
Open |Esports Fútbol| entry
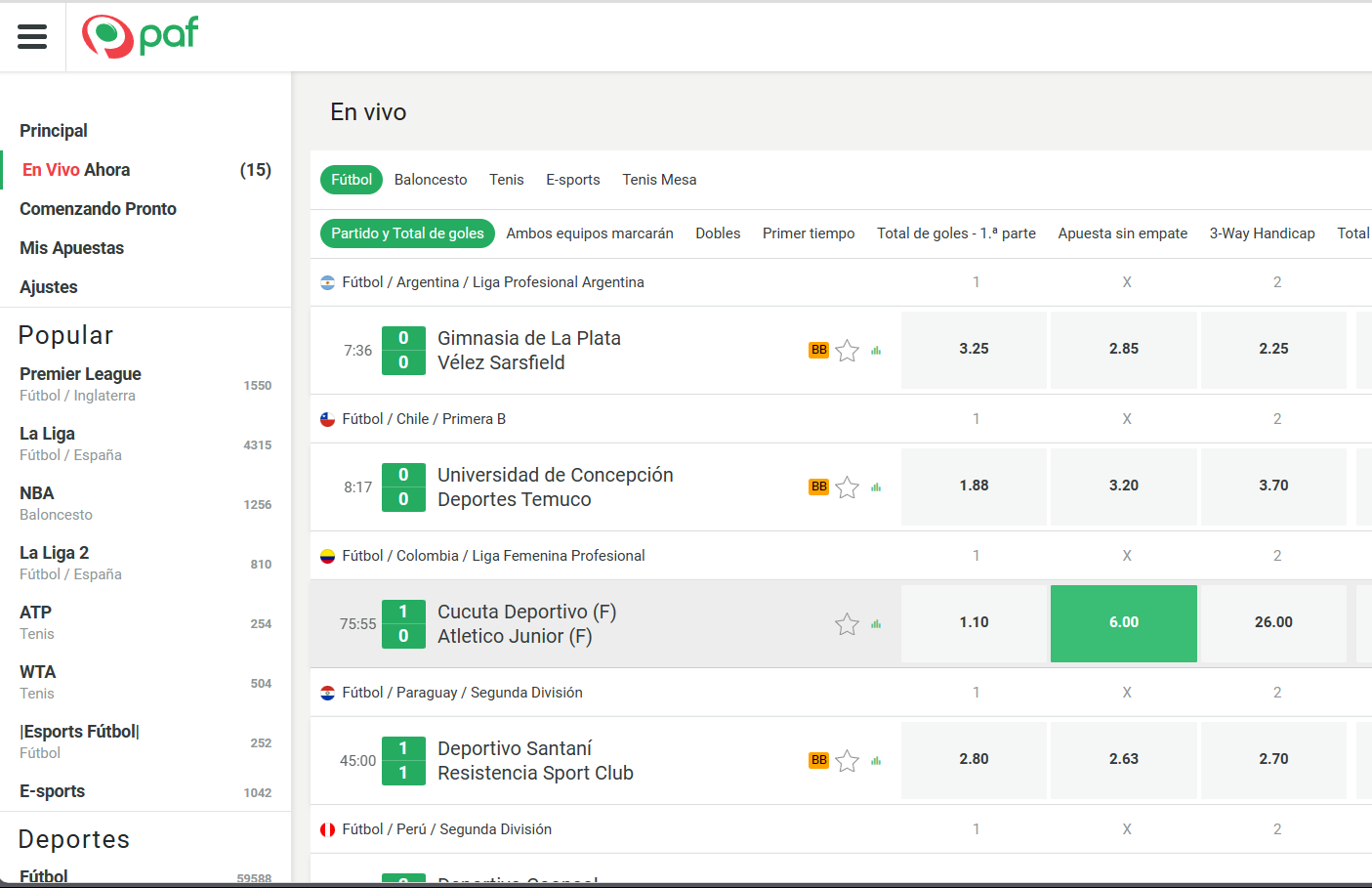tap(146, 742)
